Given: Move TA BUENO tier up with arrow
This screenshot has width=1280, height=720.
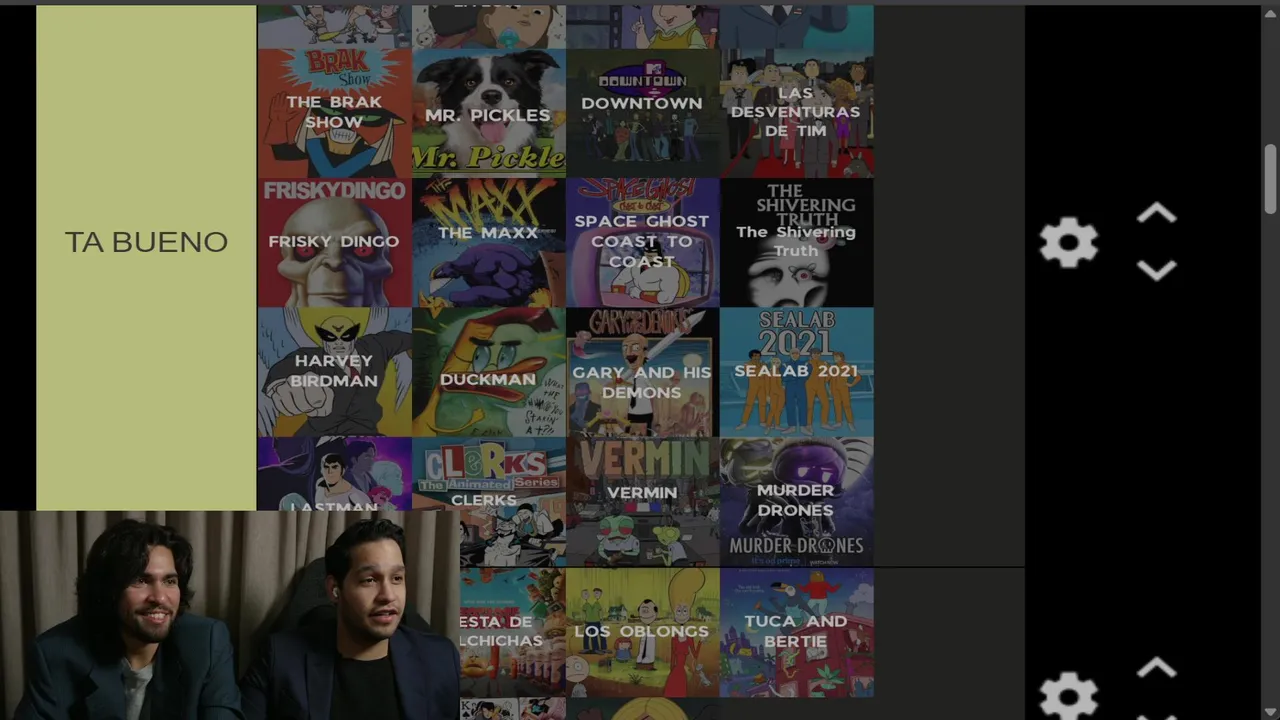Looking at the screenshot, I should click(x=1156, y=214).
